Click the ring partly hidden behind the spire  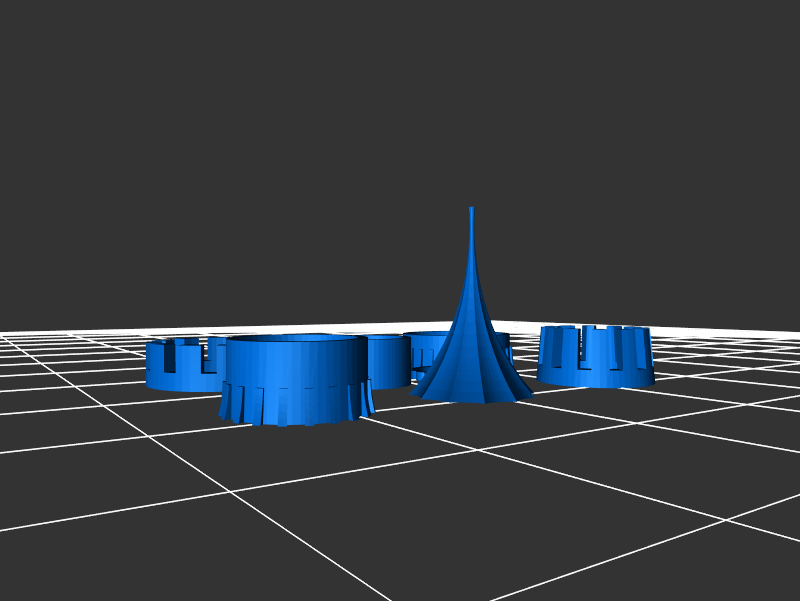point(430,350)
